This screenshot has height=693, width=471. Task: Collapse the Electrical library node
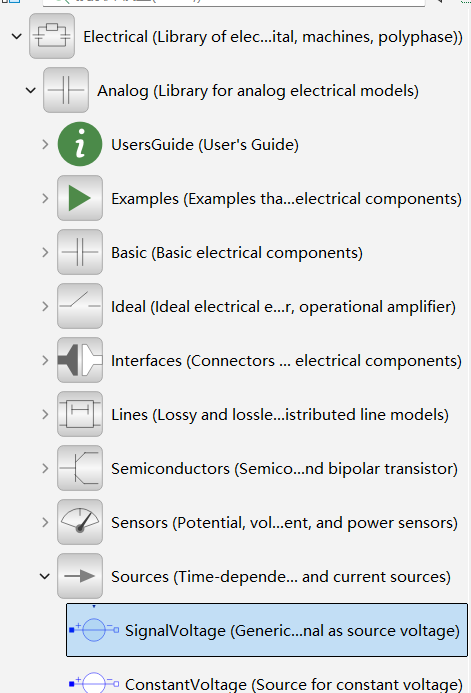pos(17,36)
